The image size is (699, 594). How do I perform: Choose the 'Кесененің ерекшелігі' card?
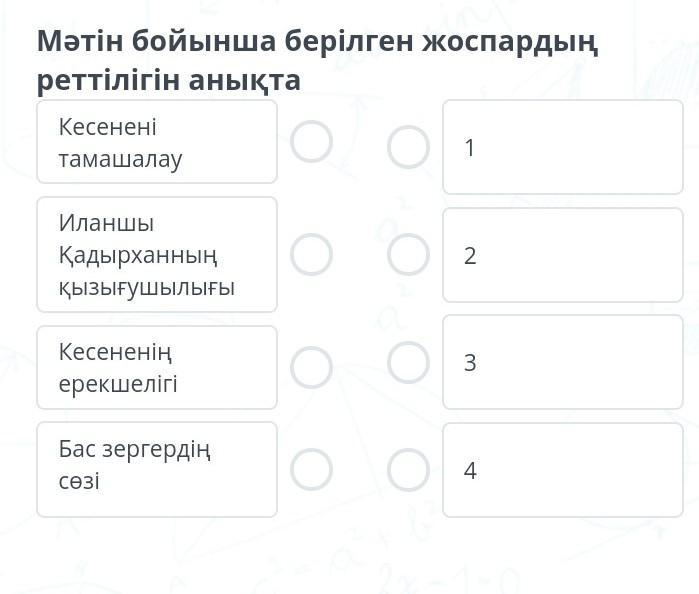157,367
